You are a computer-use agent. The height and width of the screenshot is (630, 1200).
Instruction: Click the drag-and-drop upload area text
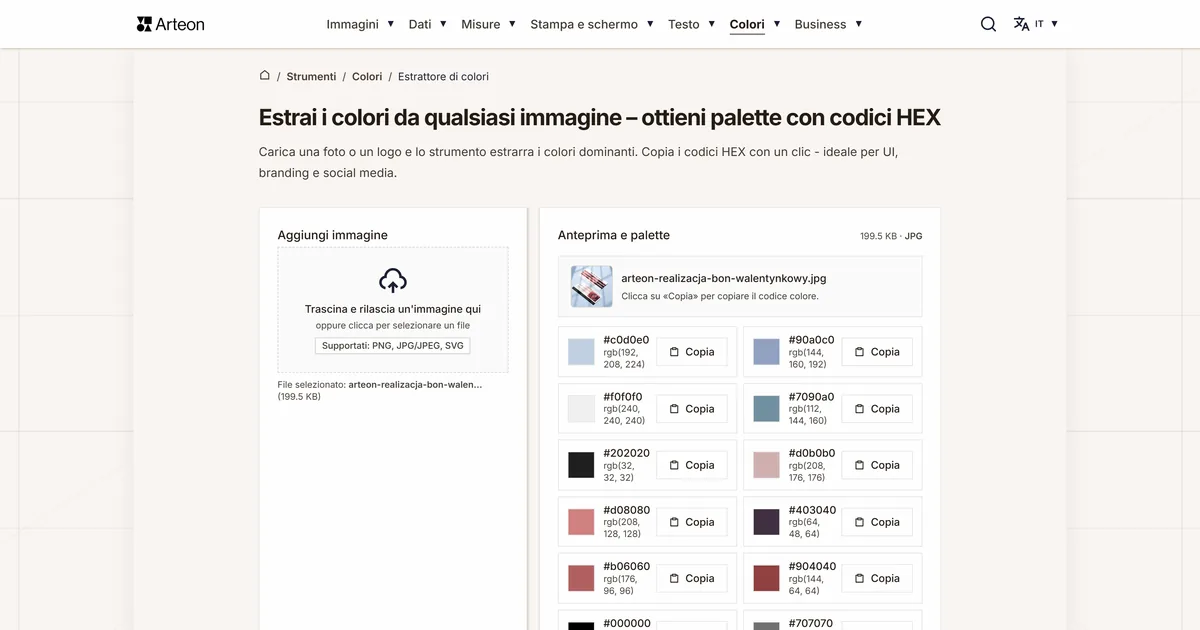(x=393, y=310)
